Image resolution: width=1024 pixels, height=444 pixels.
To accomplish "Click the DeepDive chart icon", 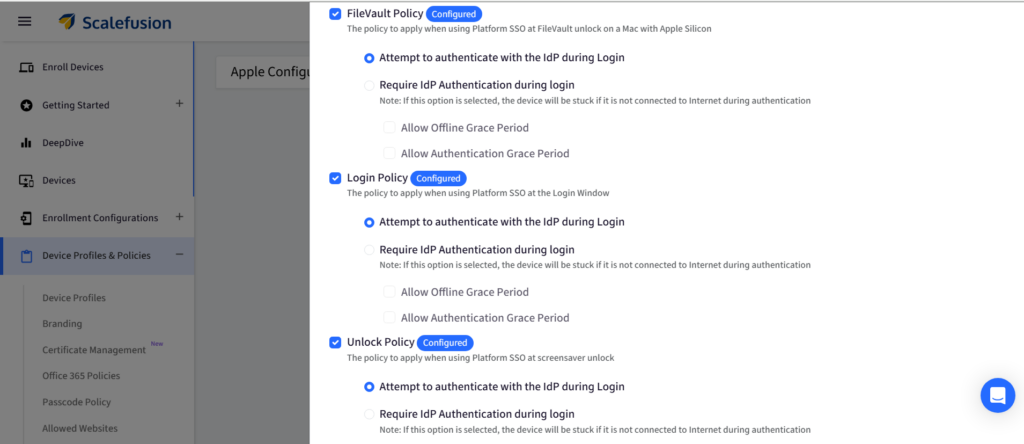I will [27, 143].
